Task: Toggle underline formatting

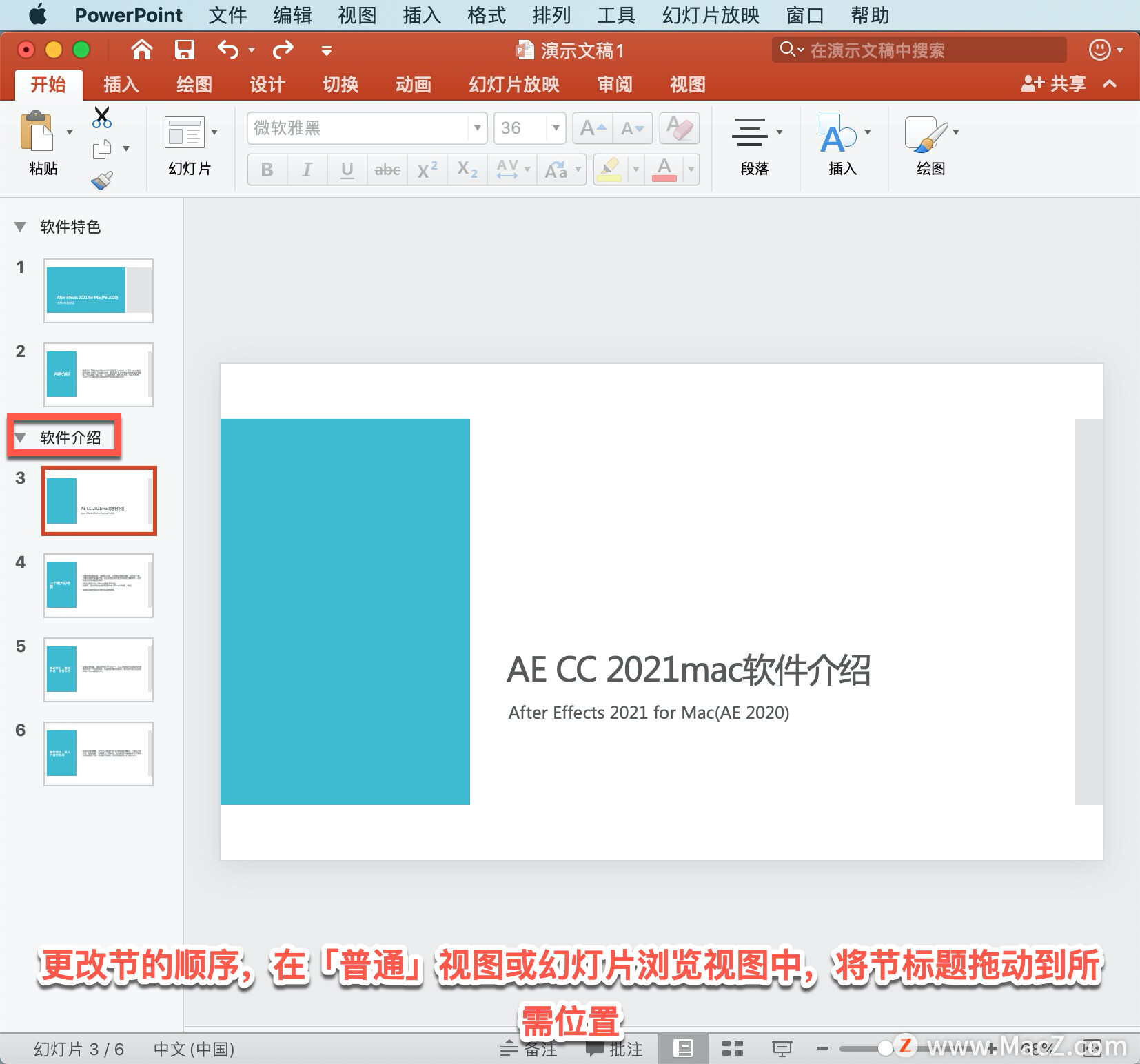Action: [x=347, y=170]
